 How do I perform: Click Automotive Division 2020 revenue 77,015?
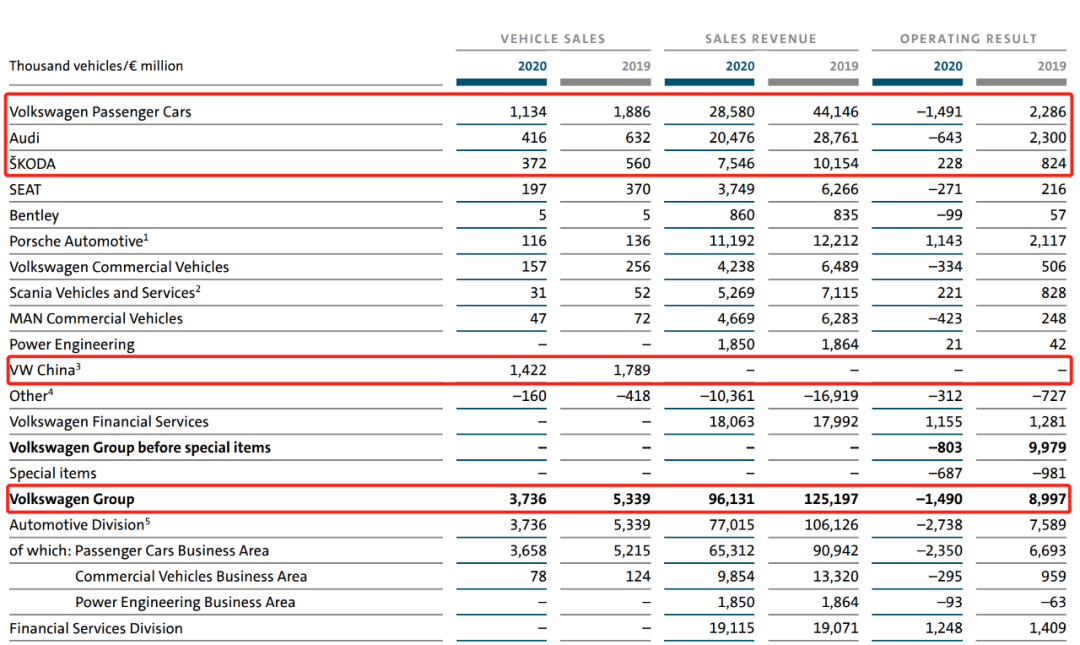click(732, 525)
